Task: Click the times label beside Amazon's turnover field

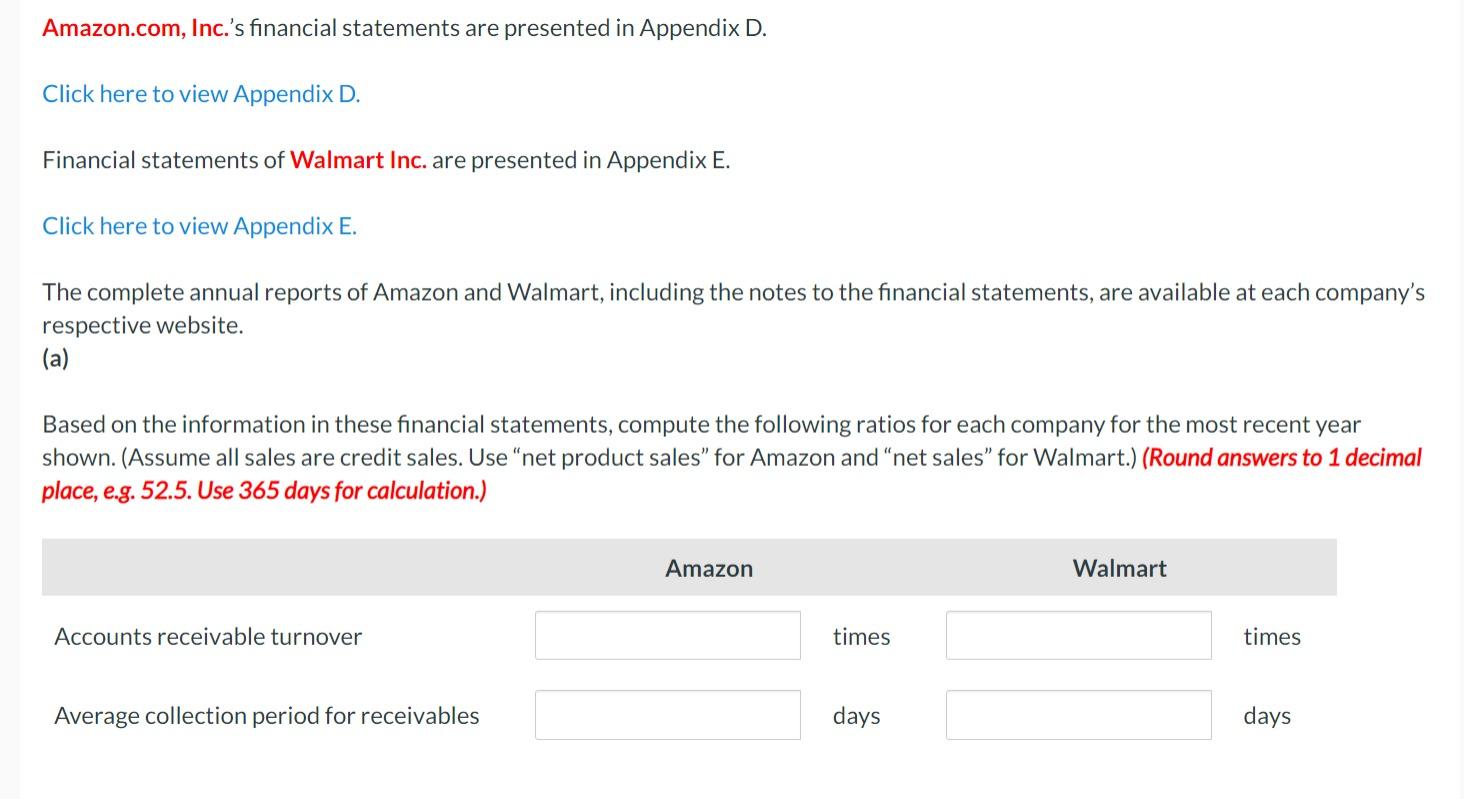Action: point(860,636)
